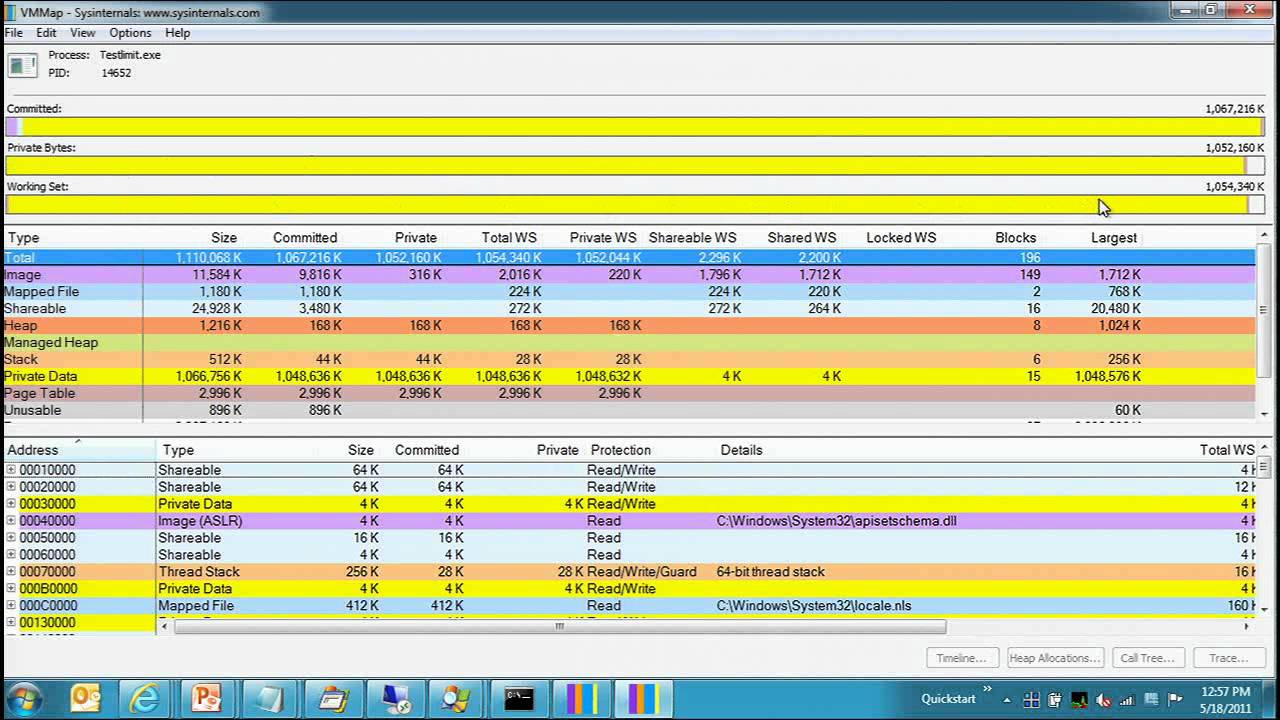Open the File menu
Viewport: 1280px width, 720px height.
14,33
